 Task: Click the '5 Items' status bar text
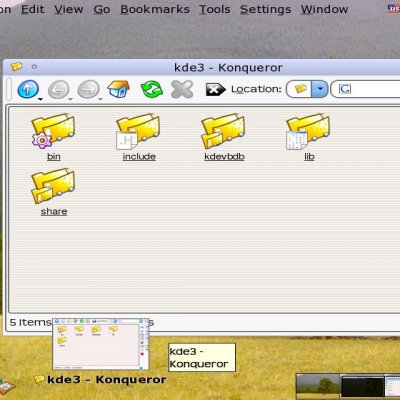point(31,322)
